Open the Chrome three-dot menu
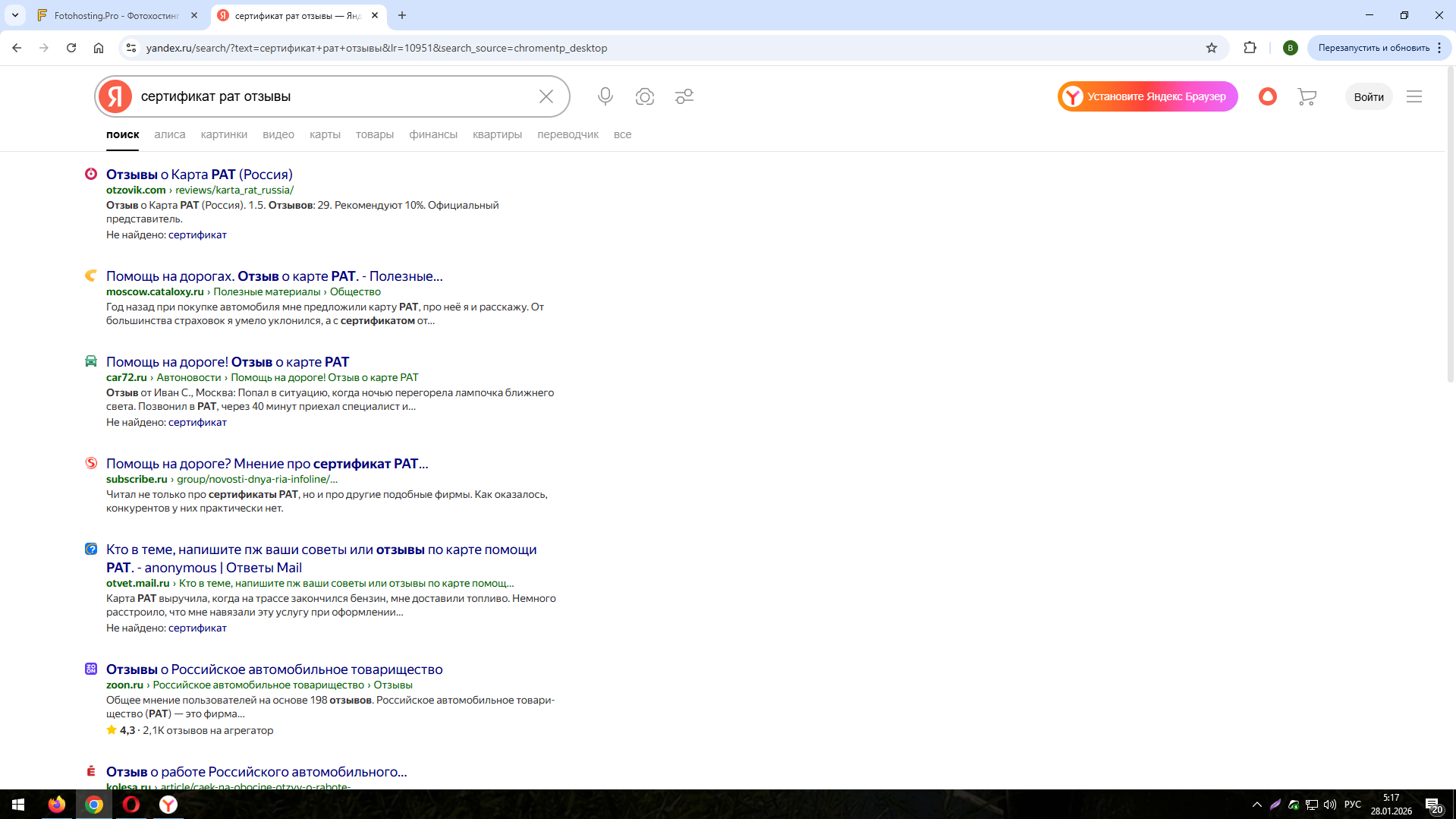The height and width of the screenshot is (819, 1456). click(1439, 48)
